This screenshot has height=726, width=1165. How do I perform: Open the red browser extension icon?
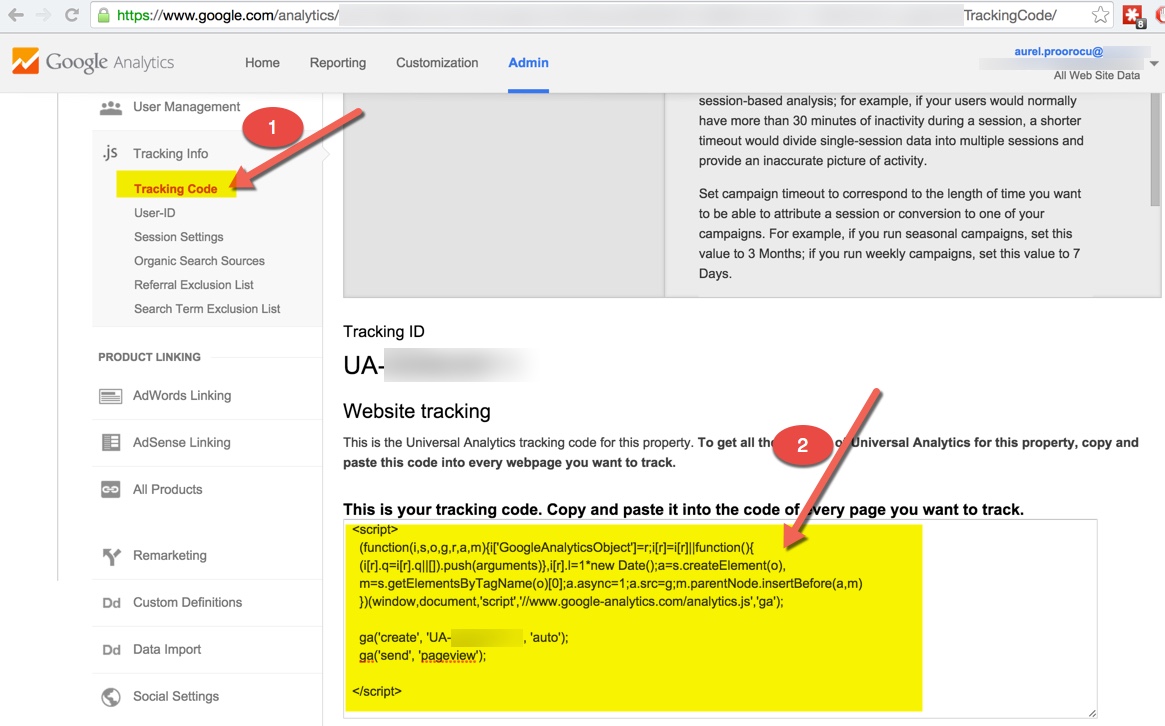[1133, 16]
